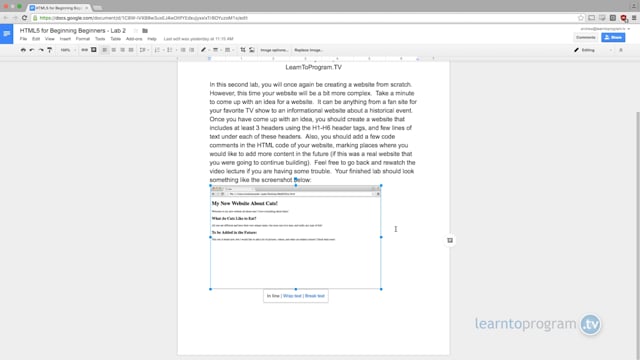
Task: Select Break text image option
Action: coord(315,296)
